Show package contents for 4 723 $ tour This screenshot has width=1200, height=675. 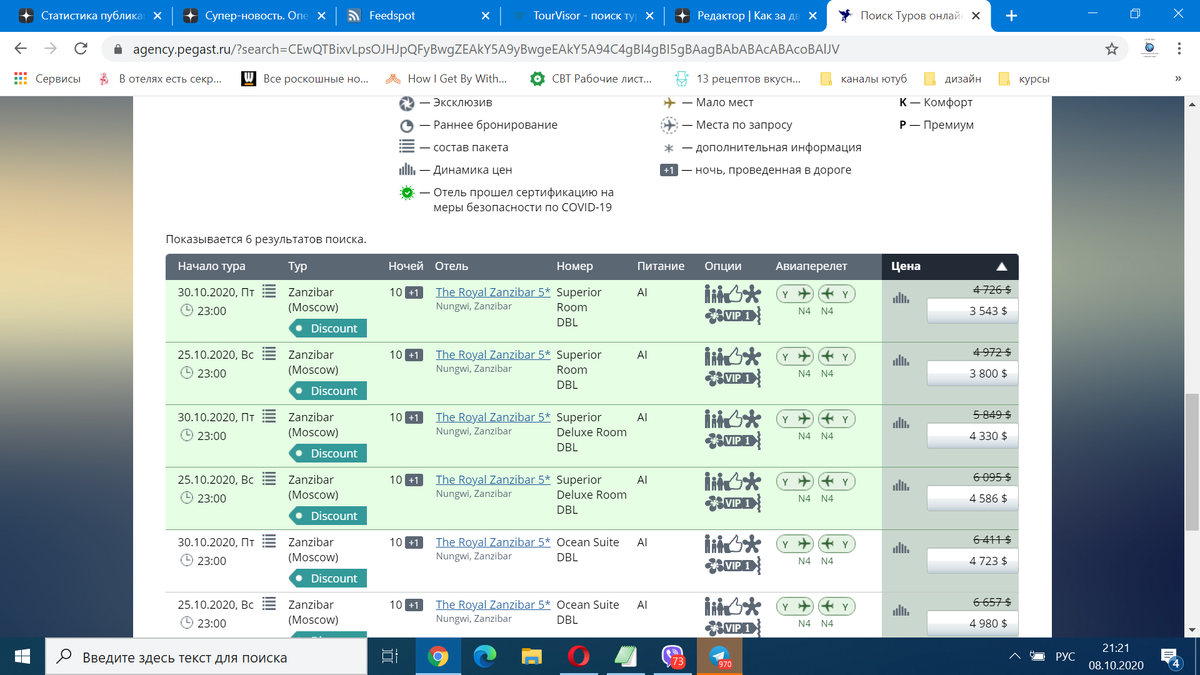point(268,542)
